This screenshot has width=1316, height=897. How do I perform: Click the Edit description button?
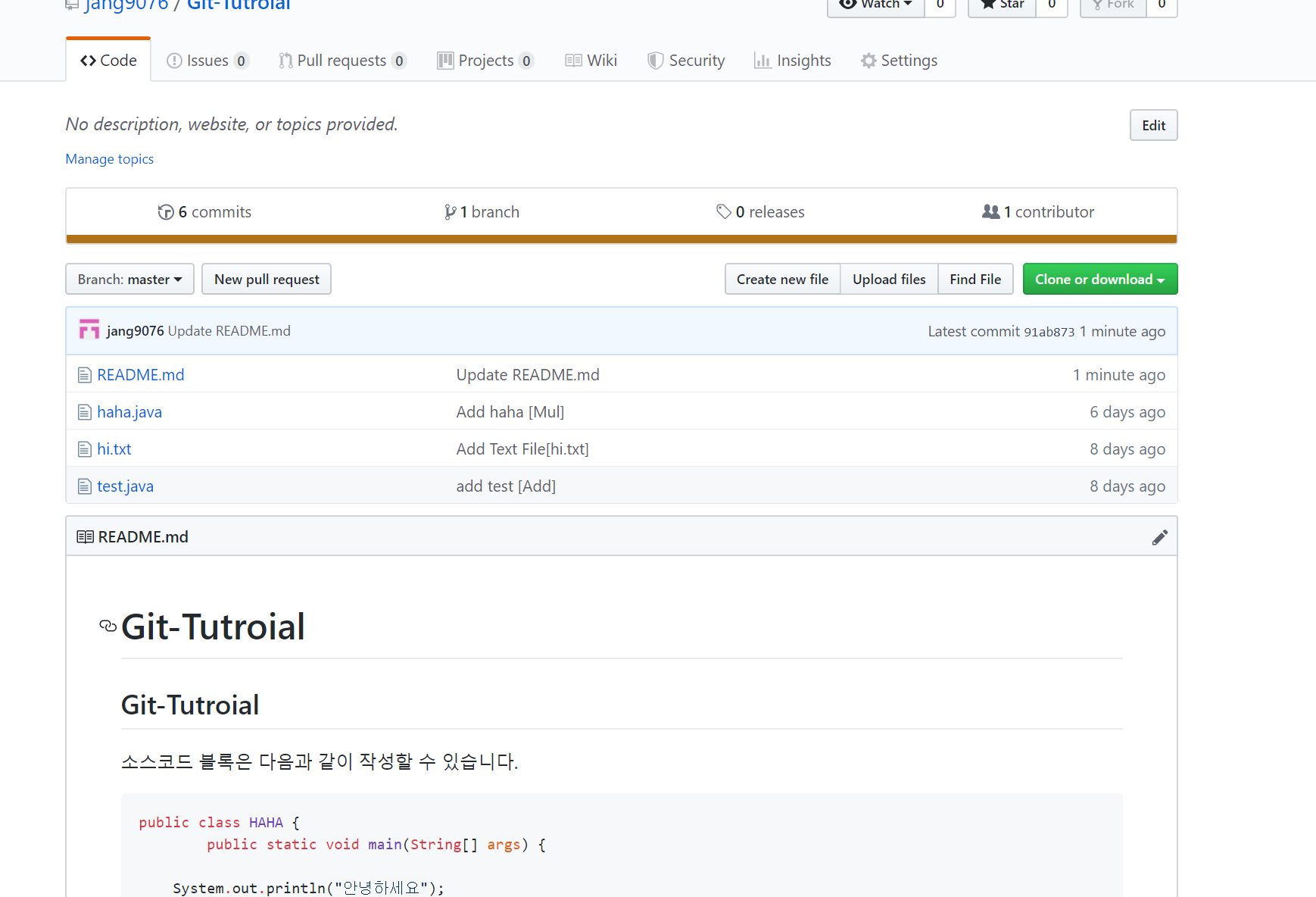coord(1153,125)
